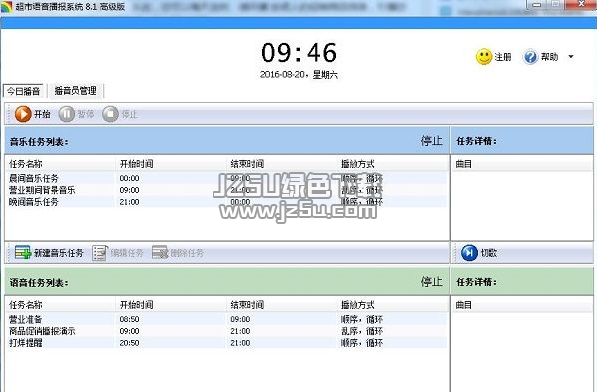Click start time 08:50 of 营业准备
The image size is (597, 392).
click(129, 319)
